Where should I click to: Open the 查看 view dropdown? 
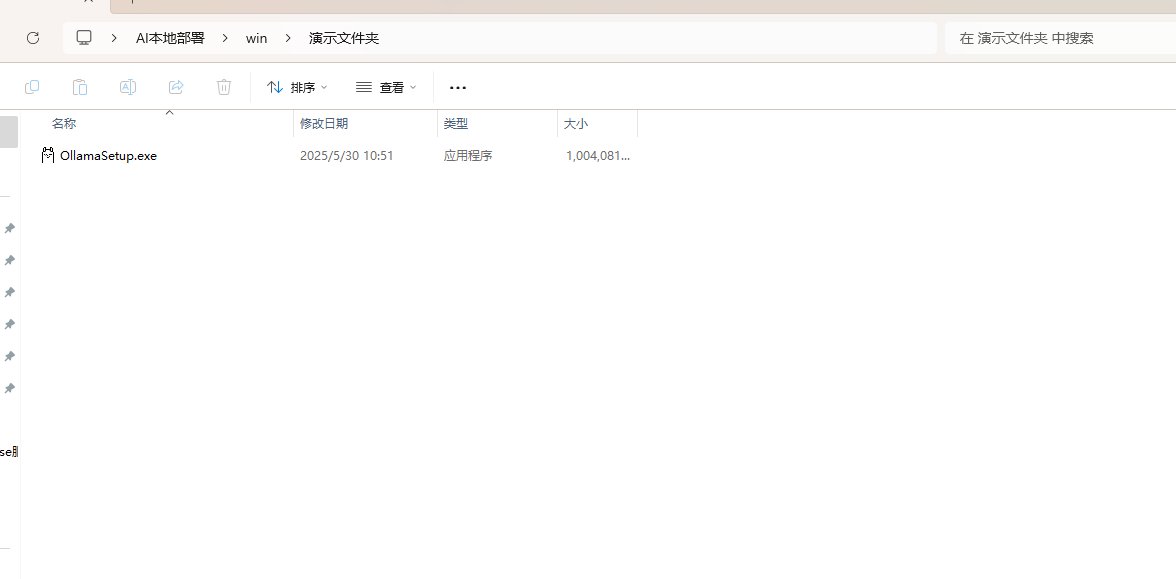[x=386, y=87]
